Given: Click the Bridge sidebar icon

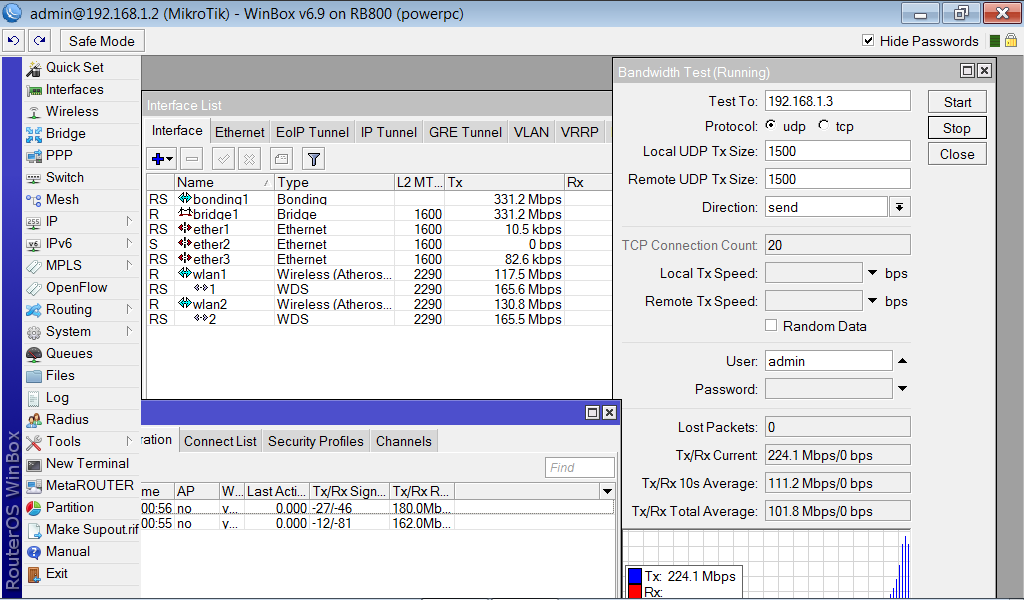Looking at the screenshot, I should click(x=33, y=134).
